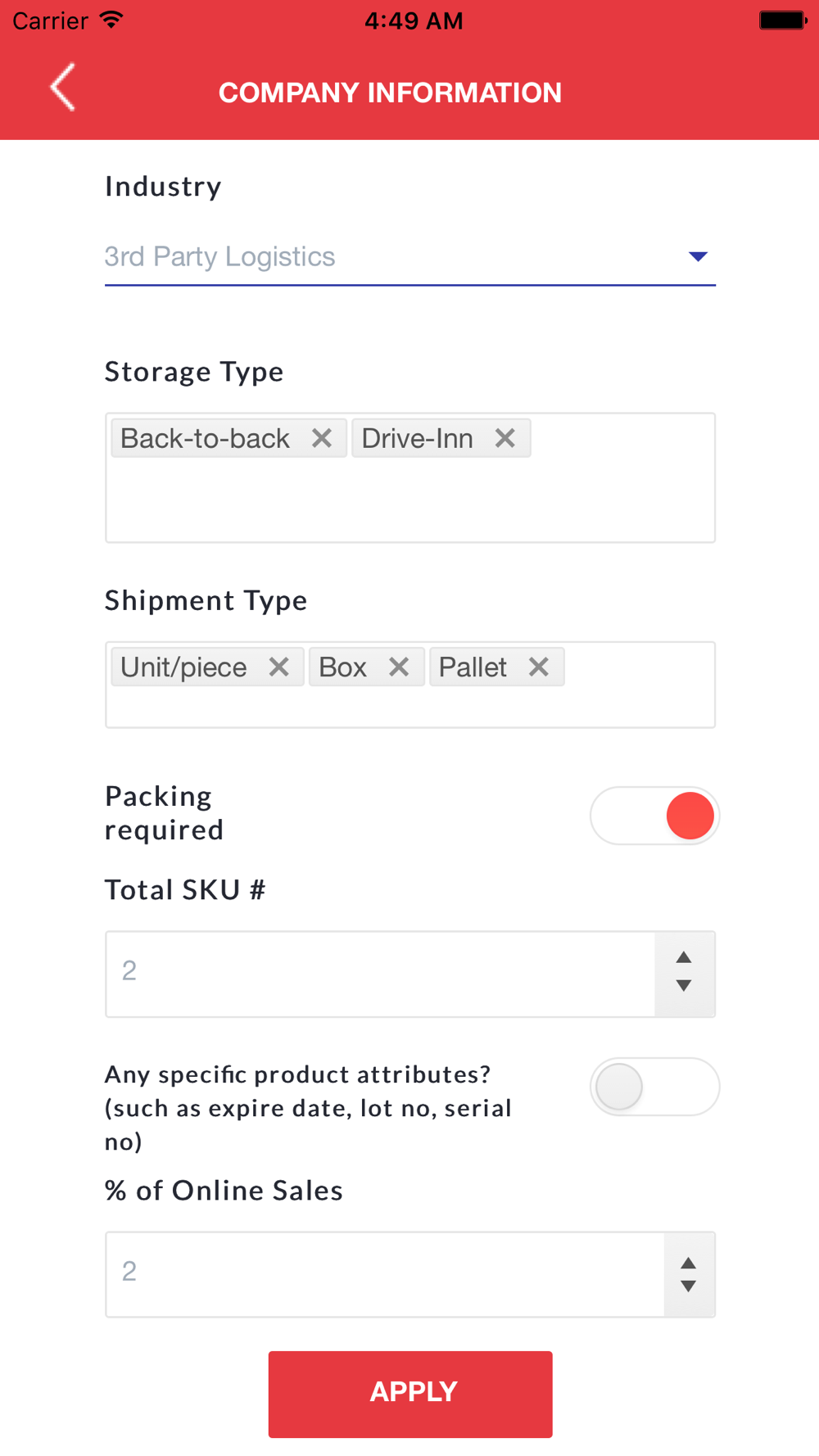Tap the APPLY button
The height and width of the screenshot is (1456, 819).
click(410, 1394)
